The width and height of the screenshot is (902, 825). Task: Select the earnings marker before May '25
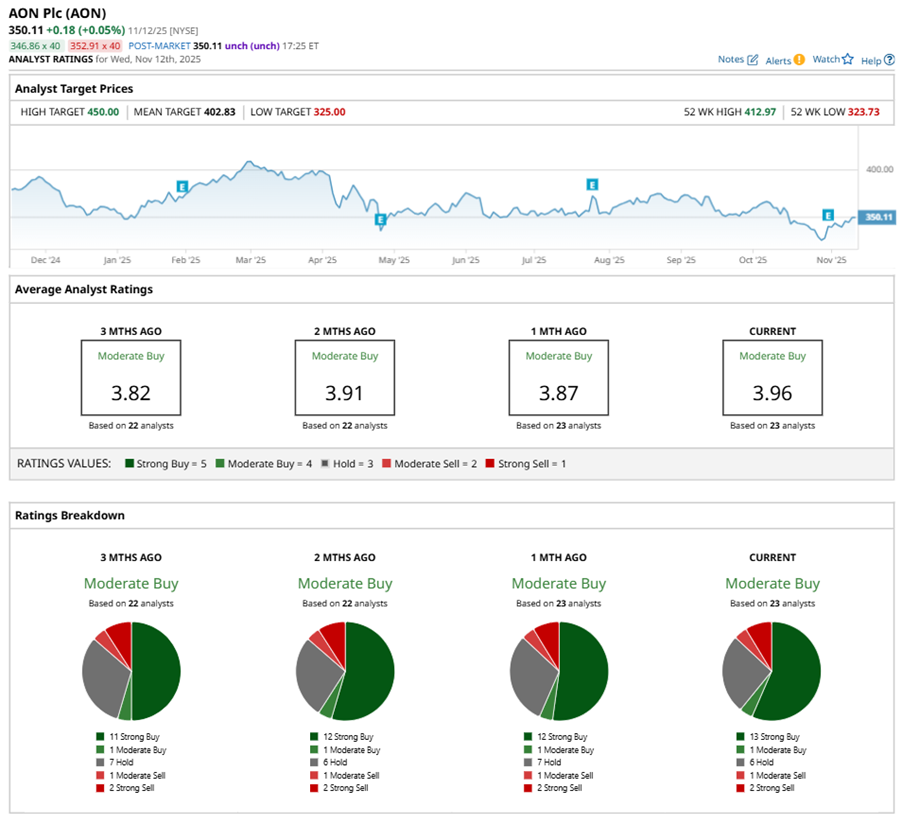click(380, 219)
